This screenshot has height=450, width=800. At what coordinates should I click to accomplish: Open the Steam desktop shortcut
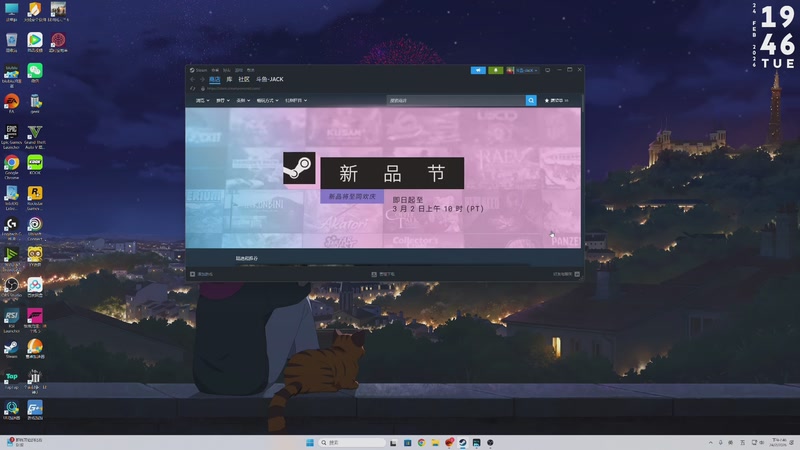(x=12, y=349)
